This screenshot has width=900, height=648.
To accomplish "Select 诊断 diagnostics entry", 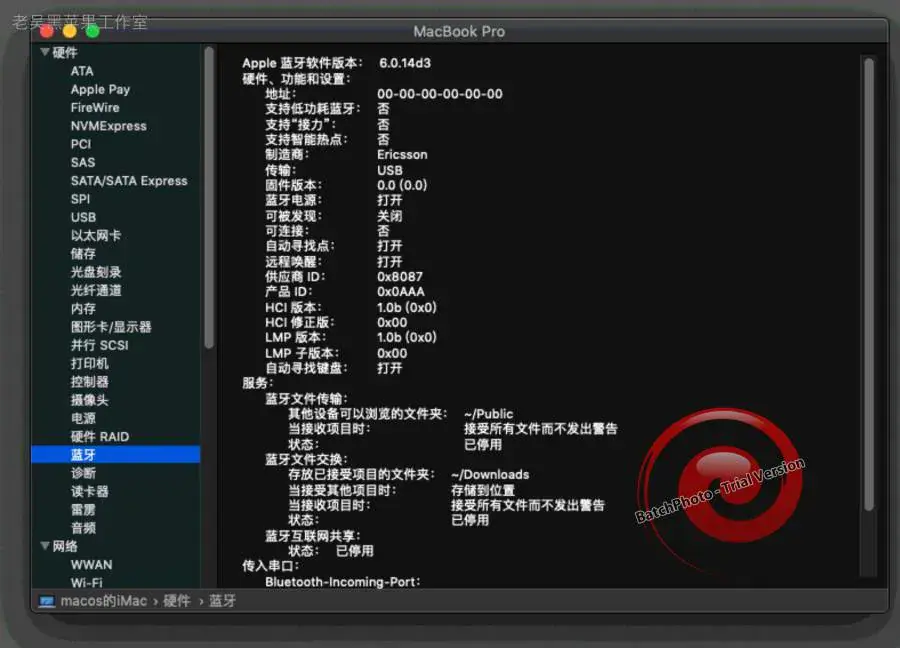I will point(83,474).
